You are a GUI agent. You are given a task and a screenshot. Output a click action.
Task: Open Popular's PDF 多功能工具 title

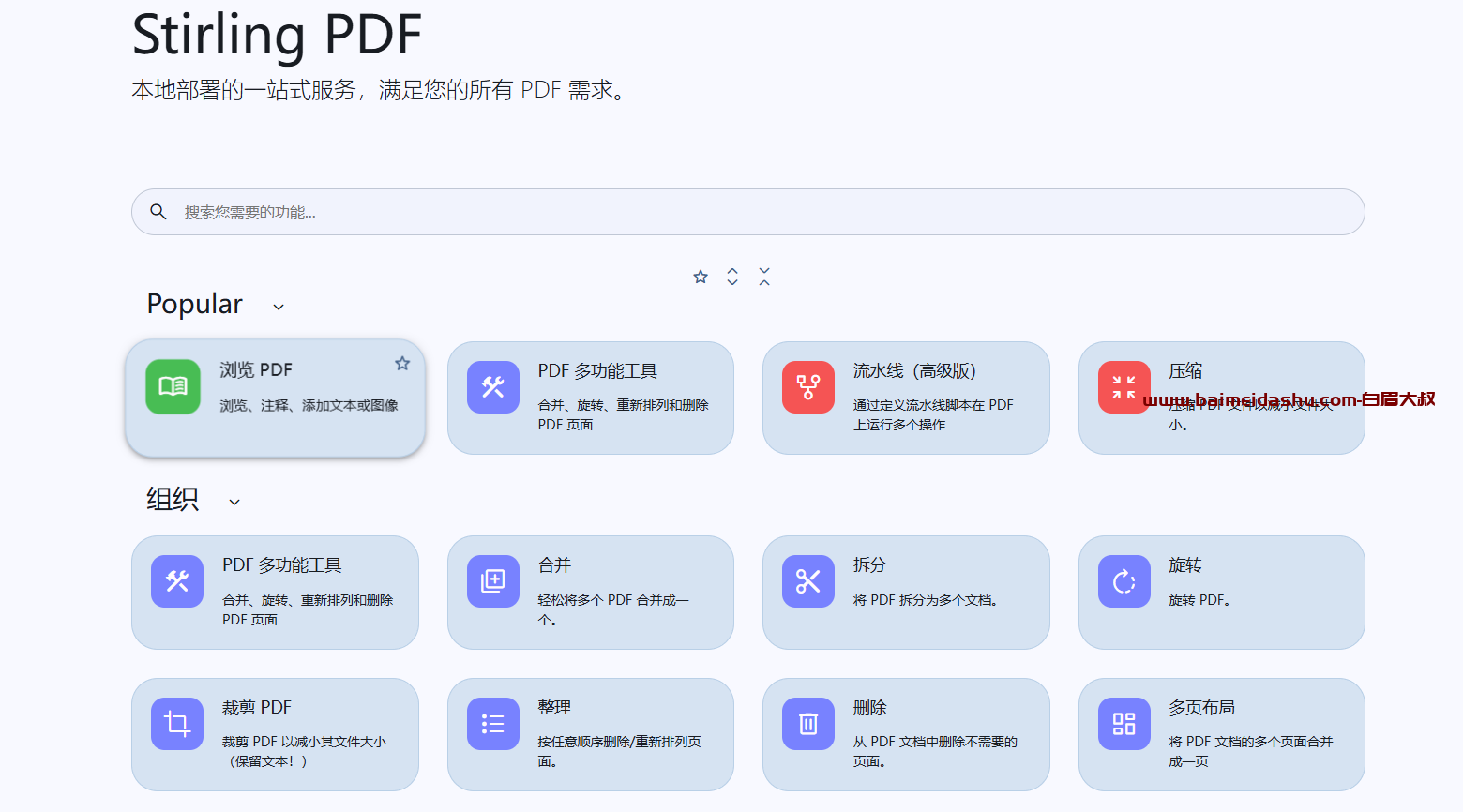click(x=597, y=371)
